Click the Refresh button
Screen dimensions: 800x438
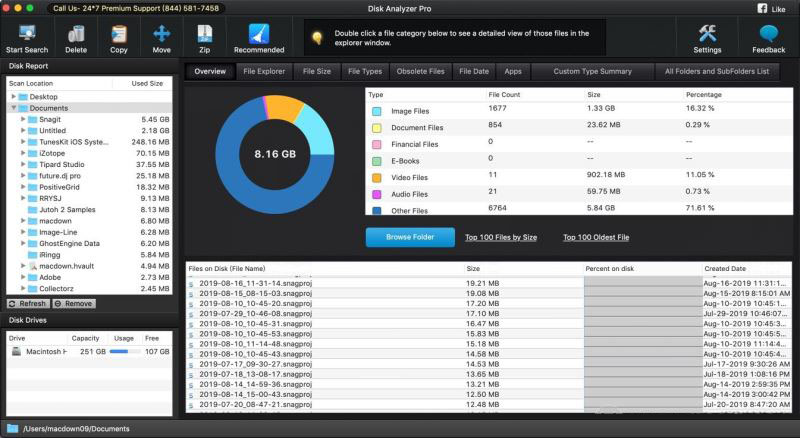tap(28, 304)
